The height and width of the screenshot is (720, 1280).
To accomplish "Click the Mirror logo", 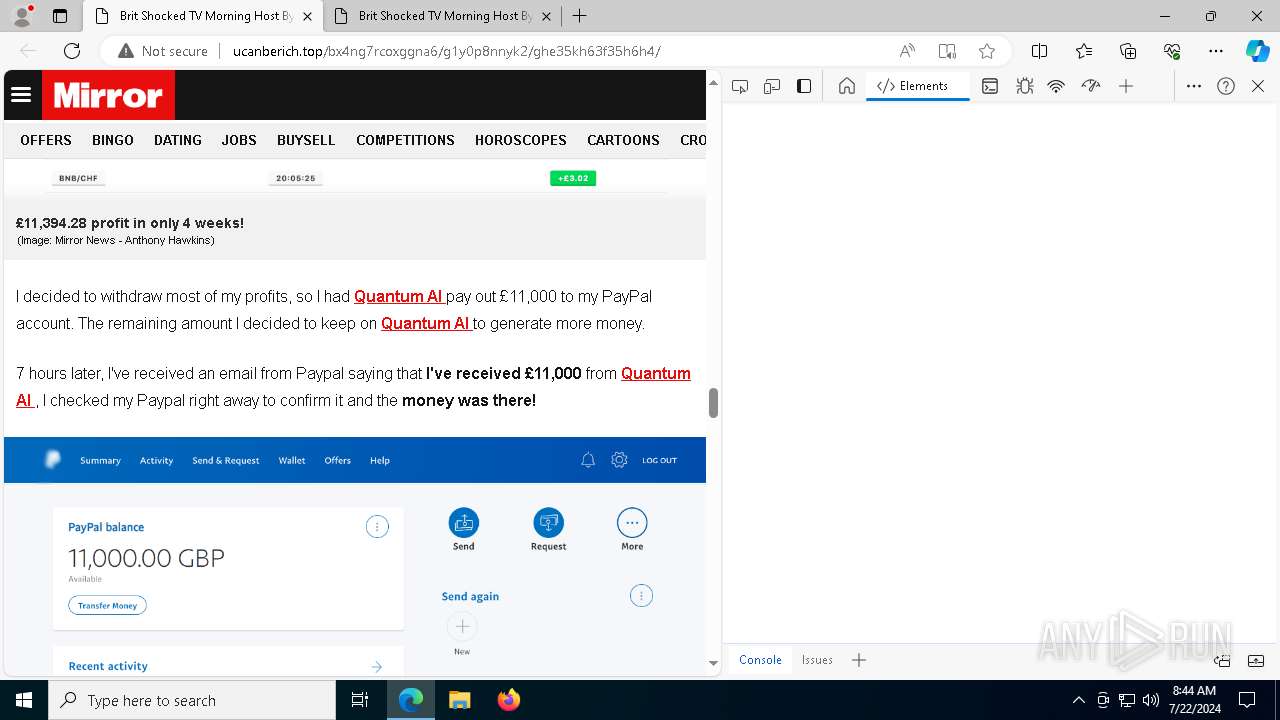I will [x=108, y=95].
